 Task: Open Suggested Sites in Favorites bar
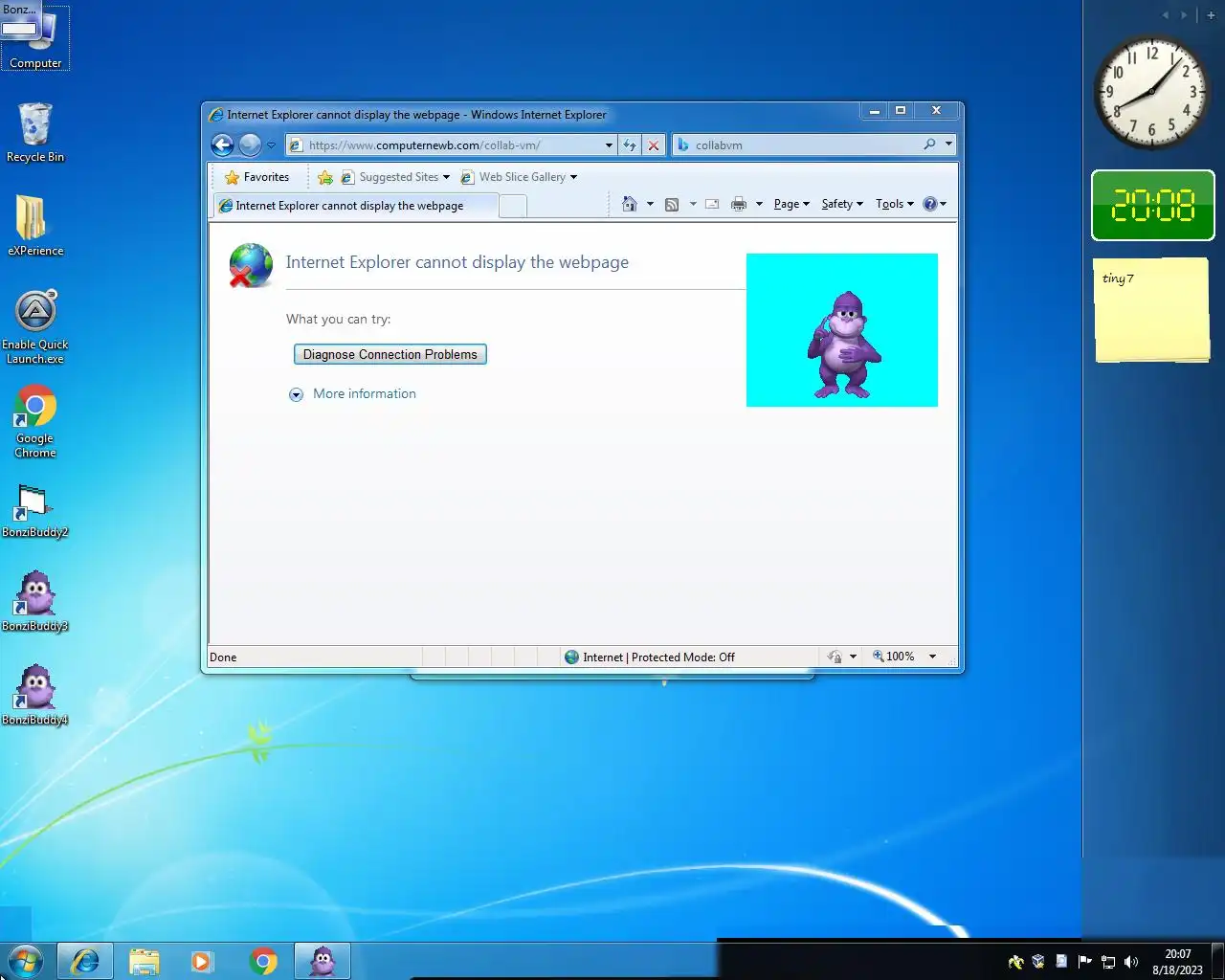[395, 177]
